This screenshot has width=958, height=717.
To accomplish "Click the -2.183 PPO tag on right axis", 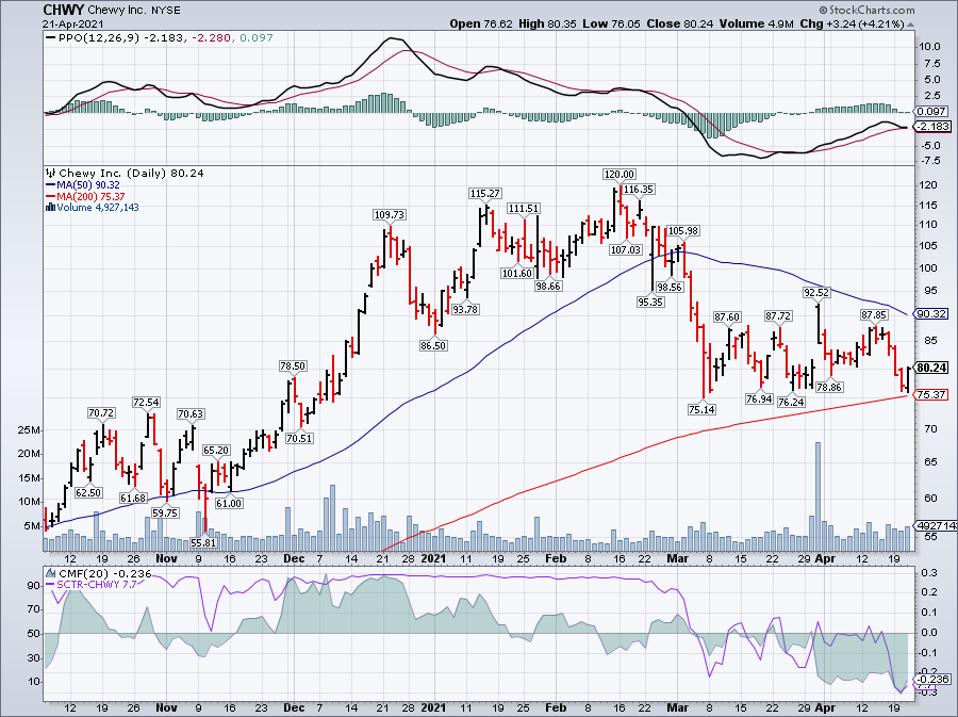I will 934,126.
